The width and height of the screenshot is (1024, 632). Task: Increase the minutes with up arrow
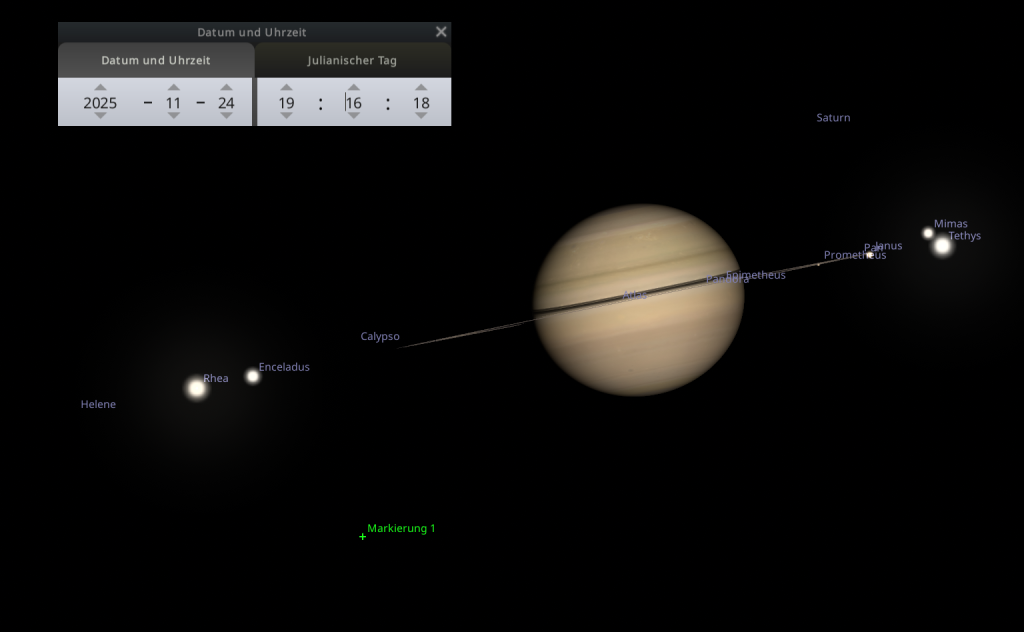354,87
